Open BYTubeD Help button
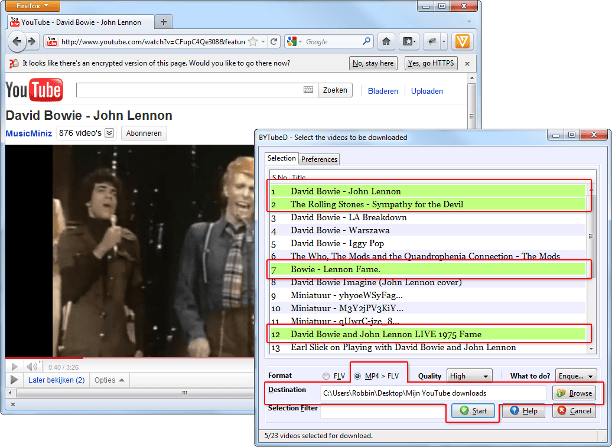612x447 pixels. (x=523, y=411)
